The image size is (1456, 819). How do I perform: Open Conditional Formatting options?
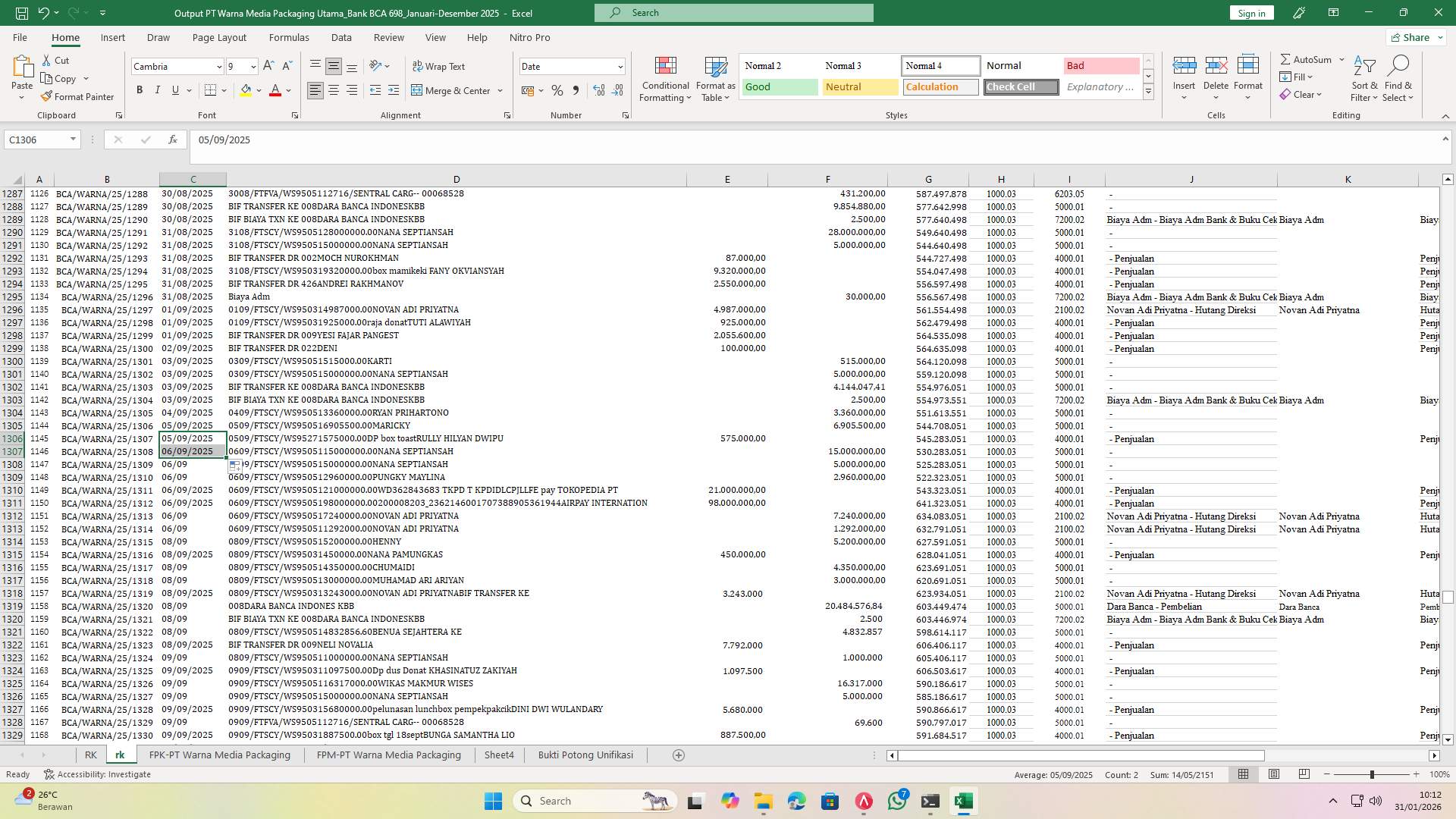665,78
